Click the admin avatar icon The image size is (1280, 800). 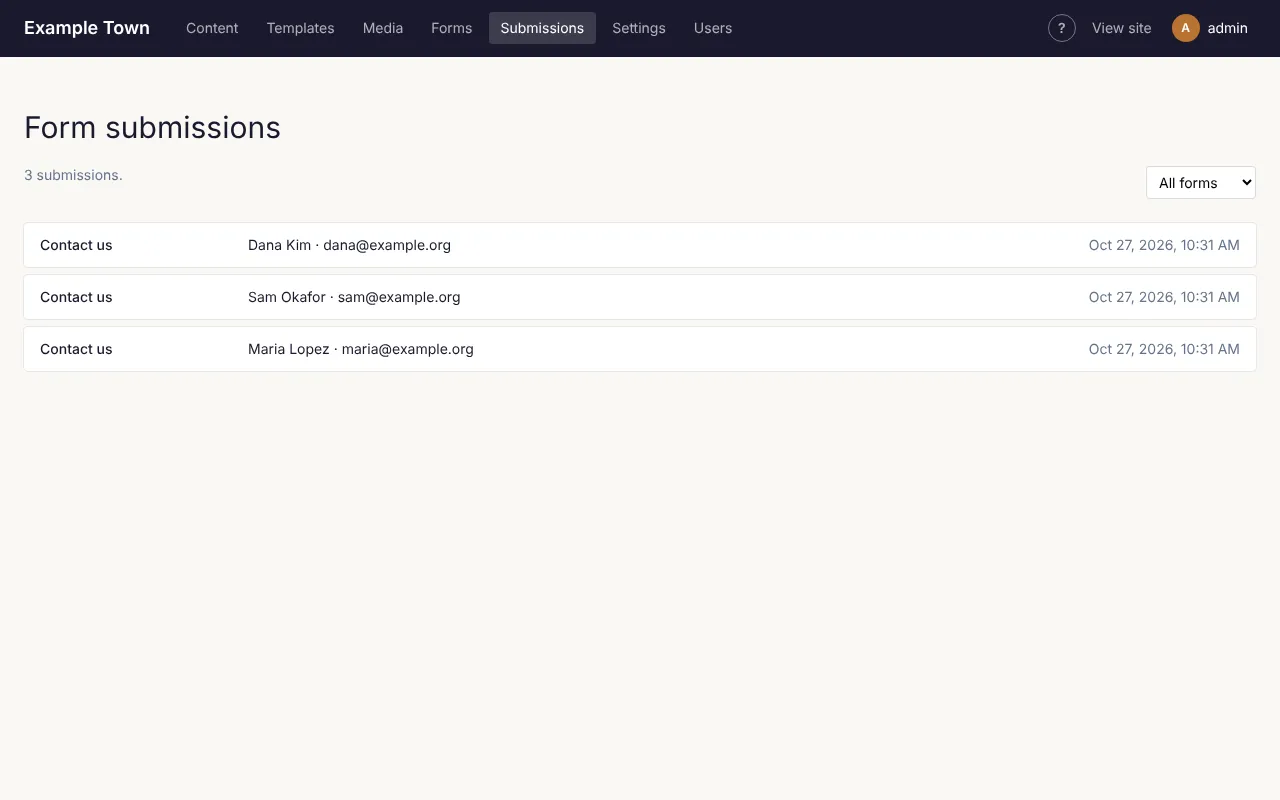point(1186,28)
